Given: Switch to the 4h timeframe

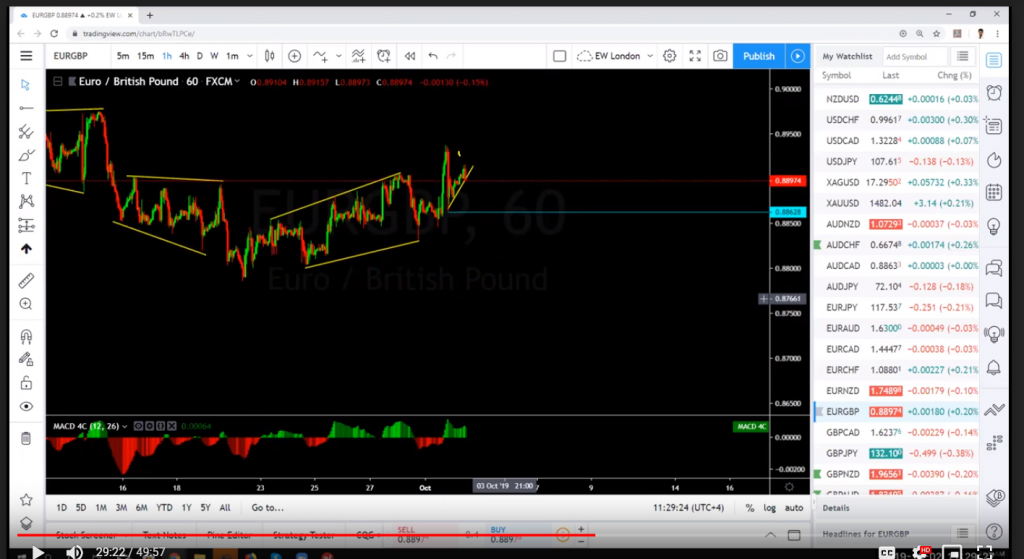Looking at the screenshot, I should click(184, 56).
